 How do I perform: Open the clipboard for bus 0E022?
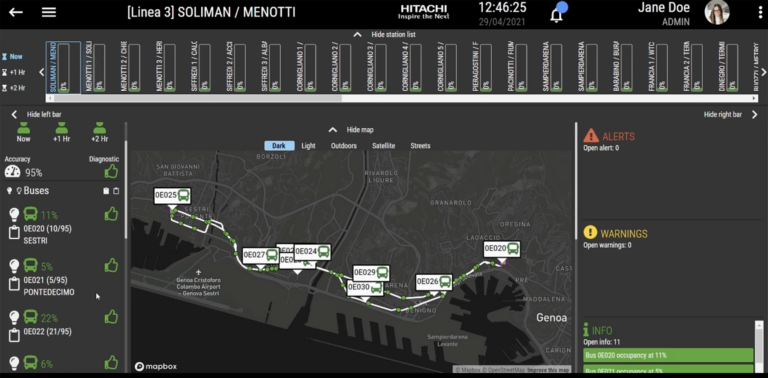pos(15,335)
